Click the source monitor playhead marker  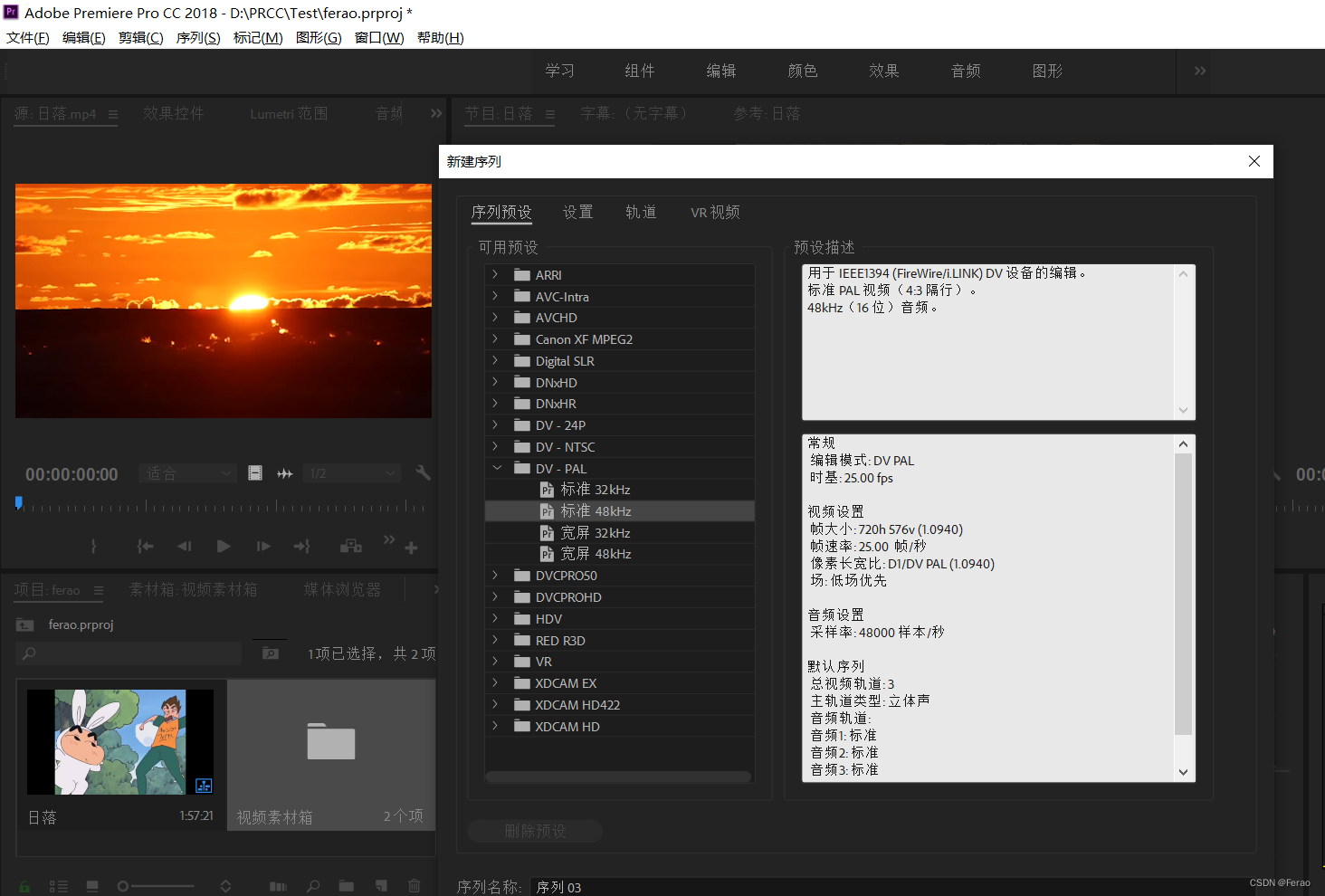pos(19,502)
